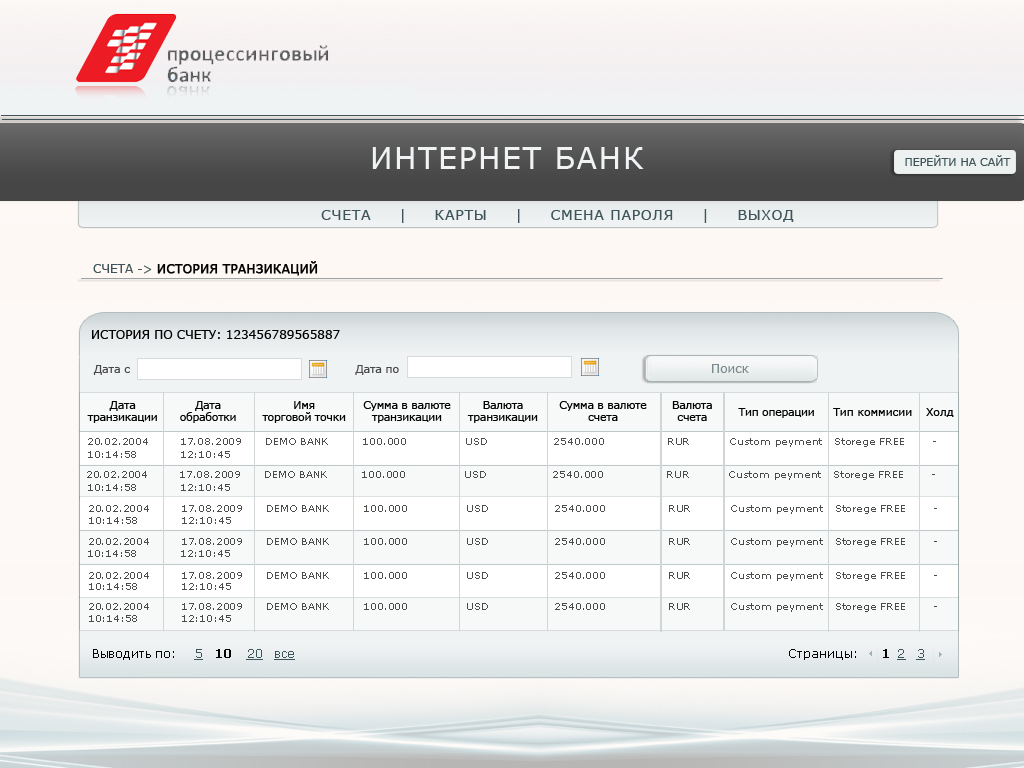Image resolution: width=1024 pixels, height=768 pixels.
Task: Click СЧЕТА breadcrumb link
Action: coord(113,269)
